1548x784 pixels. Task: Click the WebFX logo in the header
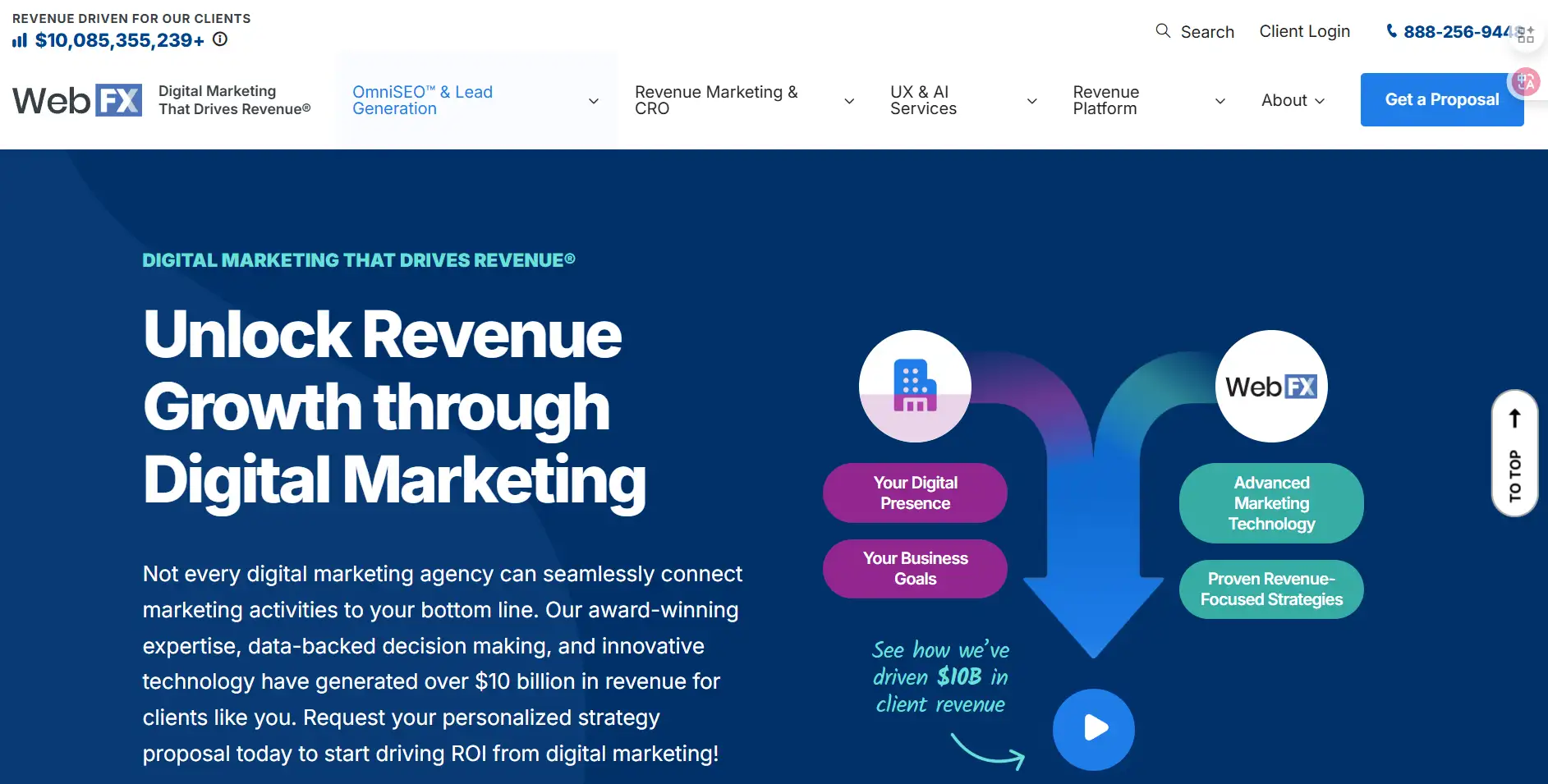pos(77,100)
